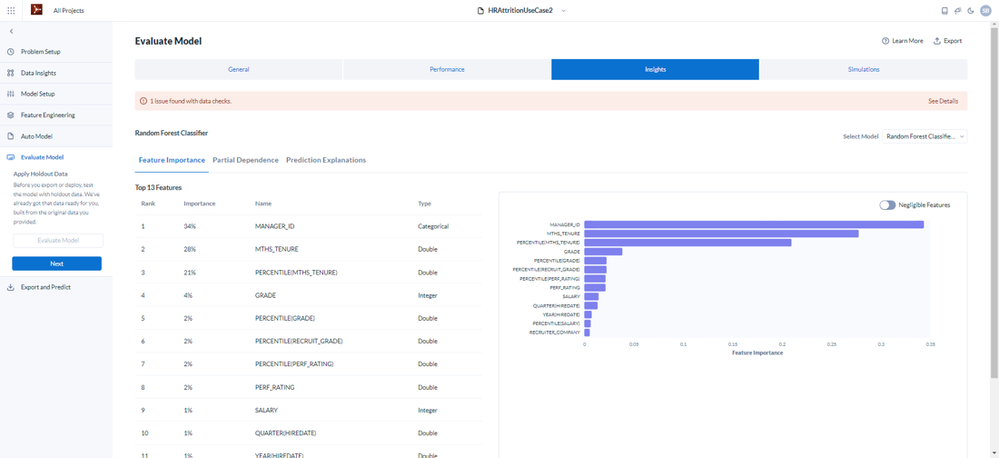Toggle dark mode moon icon
999x458 pixels.
coord(970,11)
